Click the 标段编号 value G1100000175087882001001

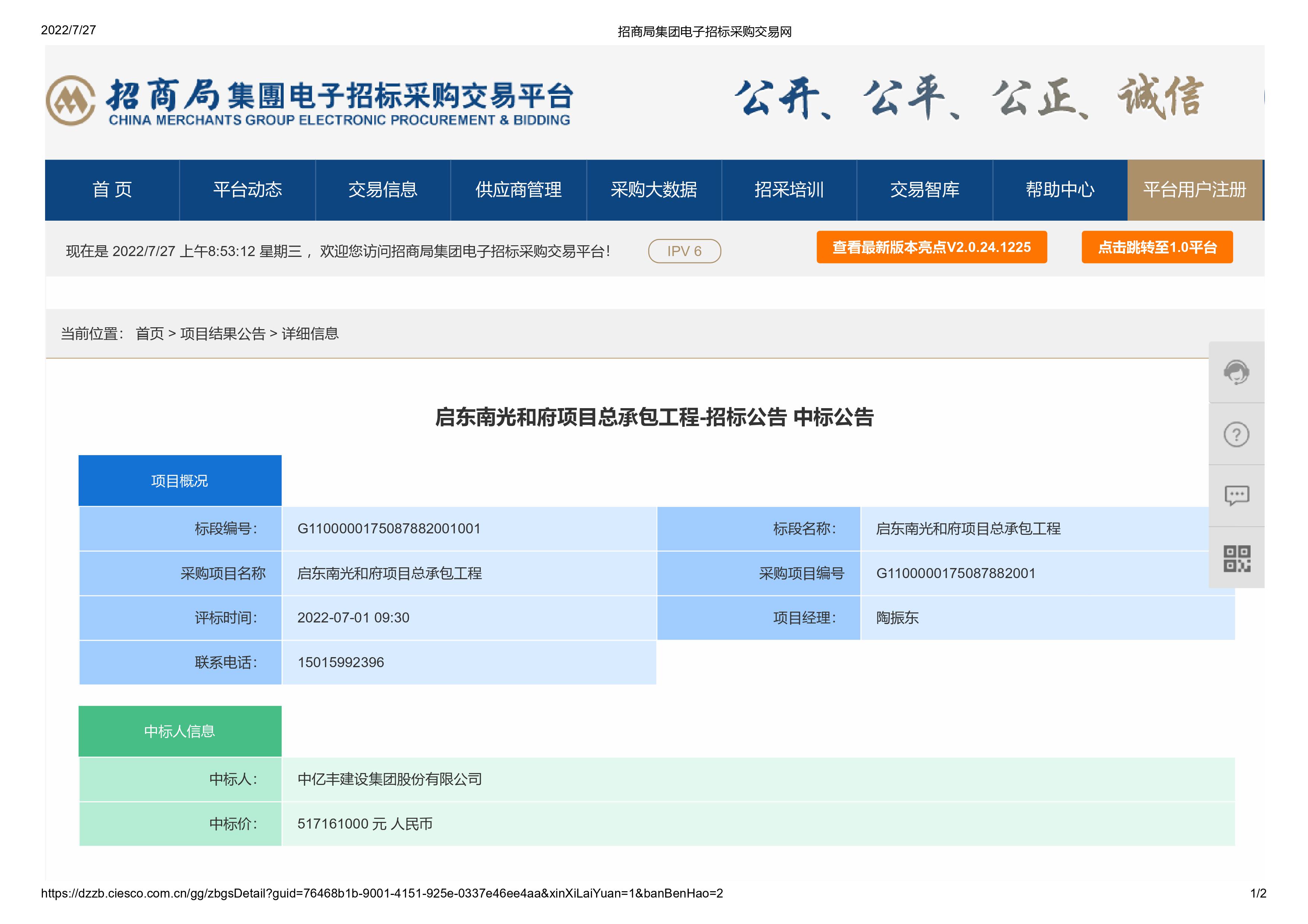(x=389, y=529)
